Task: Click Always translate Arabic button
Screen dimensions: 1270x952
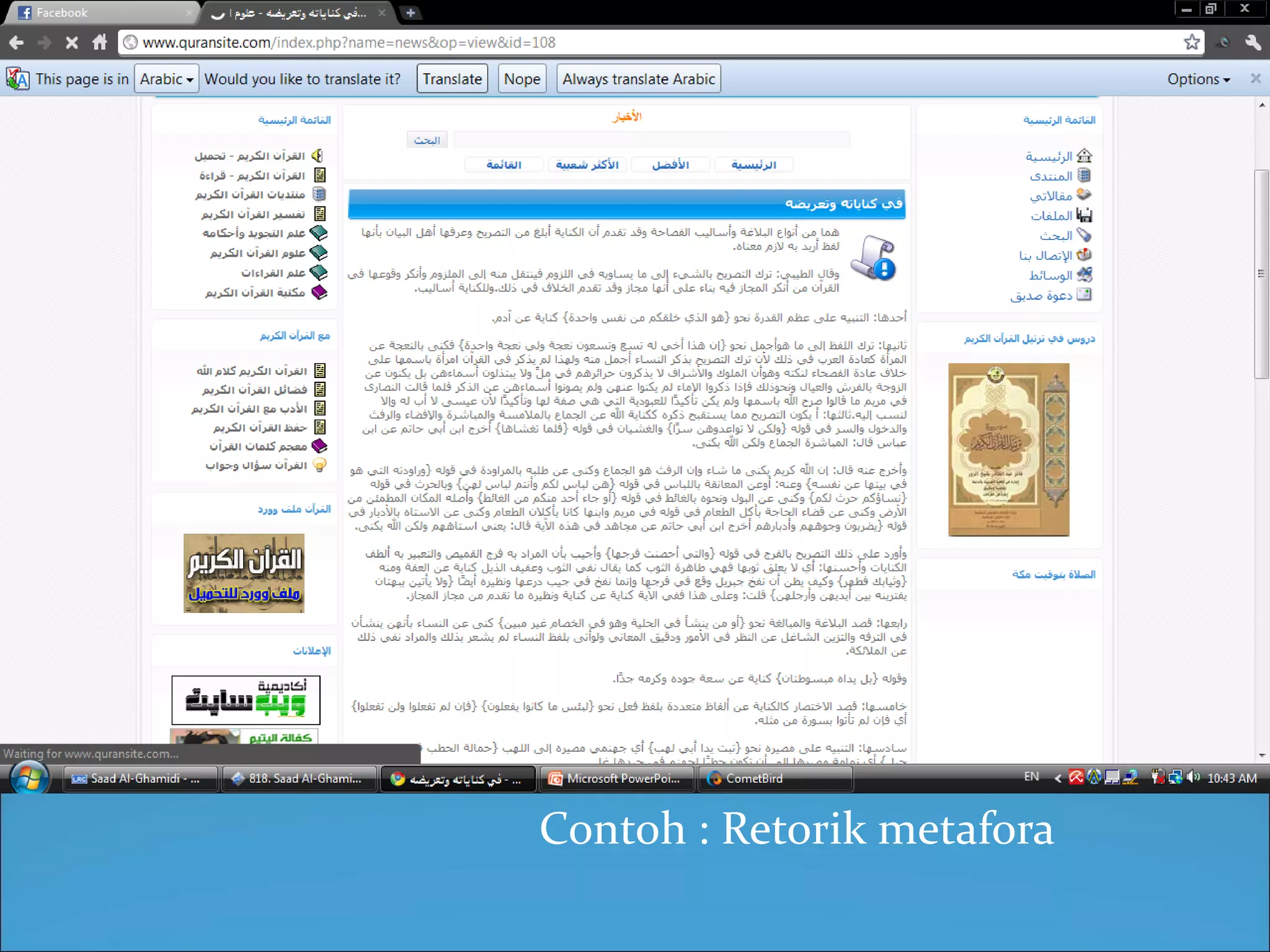Action: pos(638,79)
